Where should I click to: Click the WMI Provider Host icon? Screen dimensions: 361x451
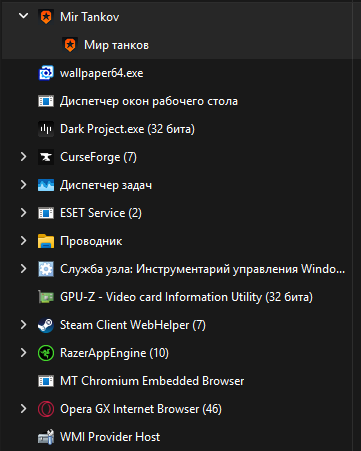click(x=46, y=437)
